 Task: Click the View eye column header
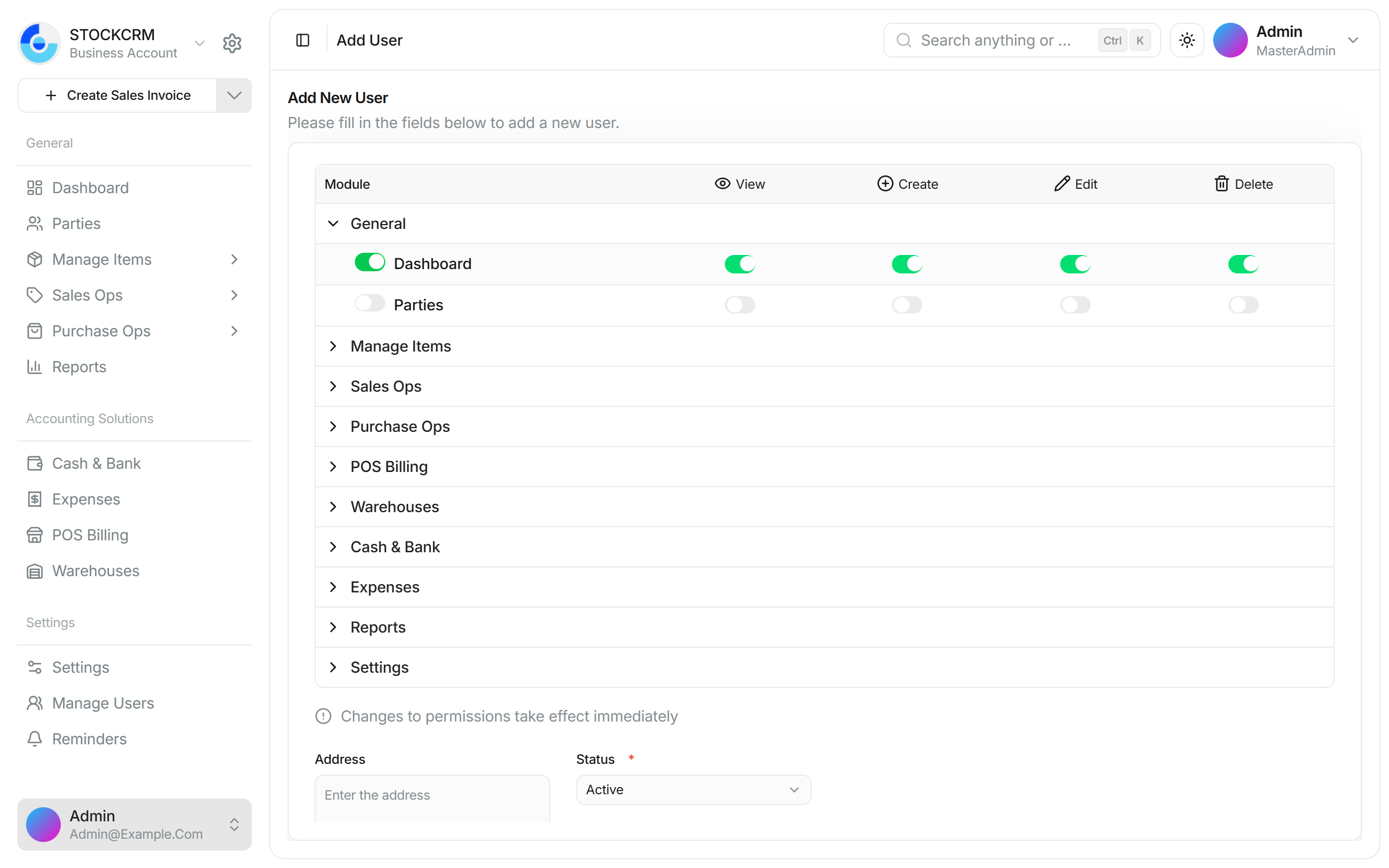pos(740,184)
